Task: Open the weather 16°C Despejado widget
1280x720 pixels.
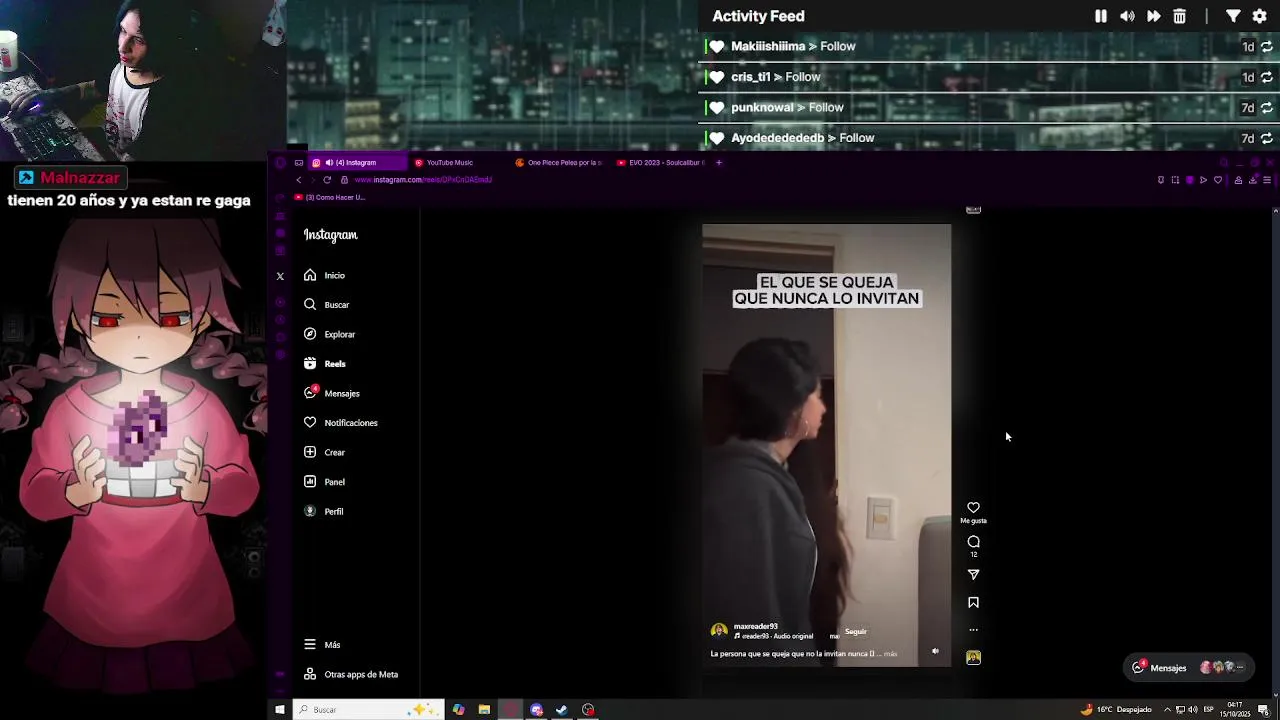Action: [1116, 710]
